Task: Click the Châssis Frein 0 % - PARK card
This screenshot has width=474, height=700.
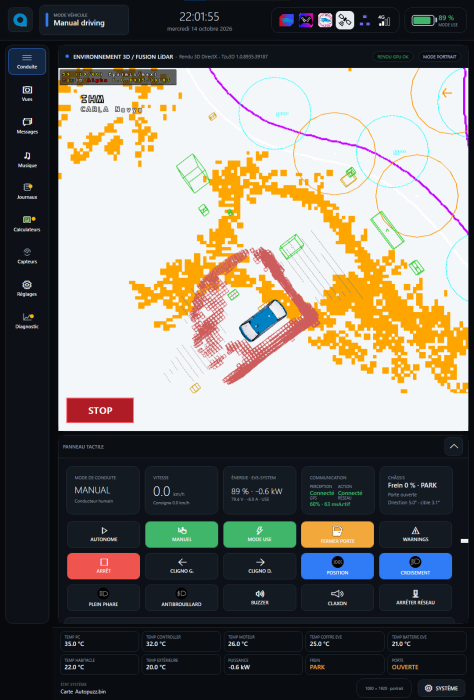Action: (x=416, y=490)
